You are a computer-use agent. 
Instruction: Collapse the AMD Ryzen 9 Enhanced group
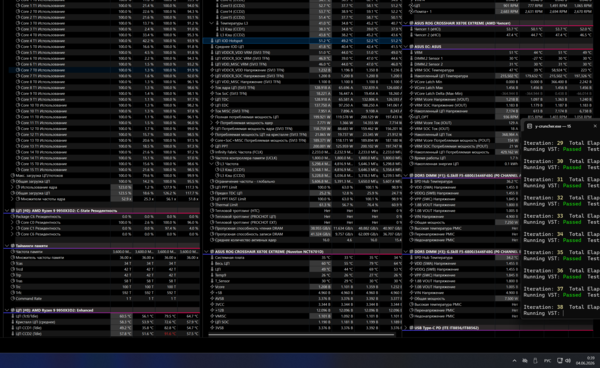pyautogui.click(x=7, y=310)
